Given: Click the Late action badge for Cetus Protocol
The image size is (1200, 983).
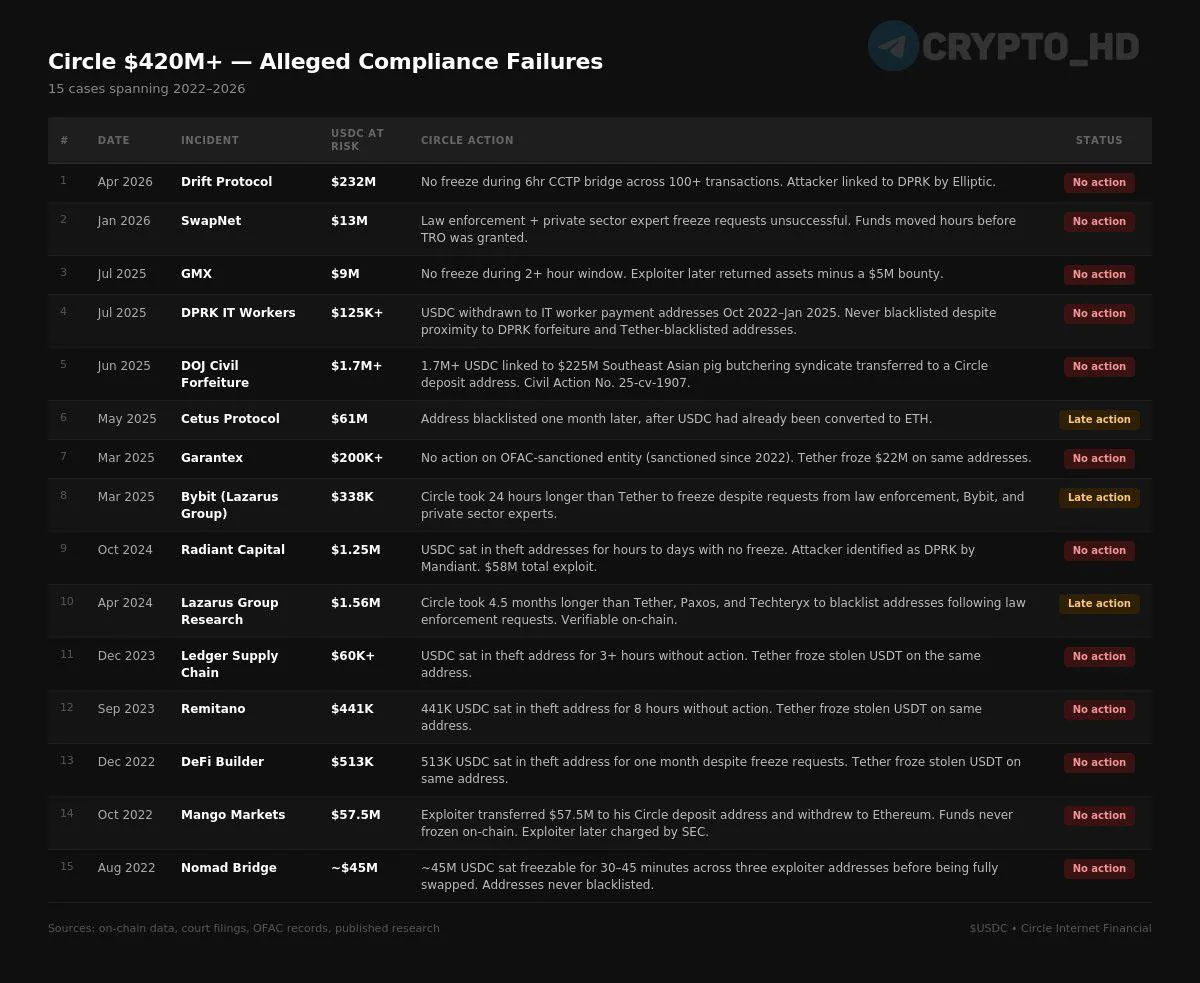Looking at the screenshot, I should tap(1098, 420).
